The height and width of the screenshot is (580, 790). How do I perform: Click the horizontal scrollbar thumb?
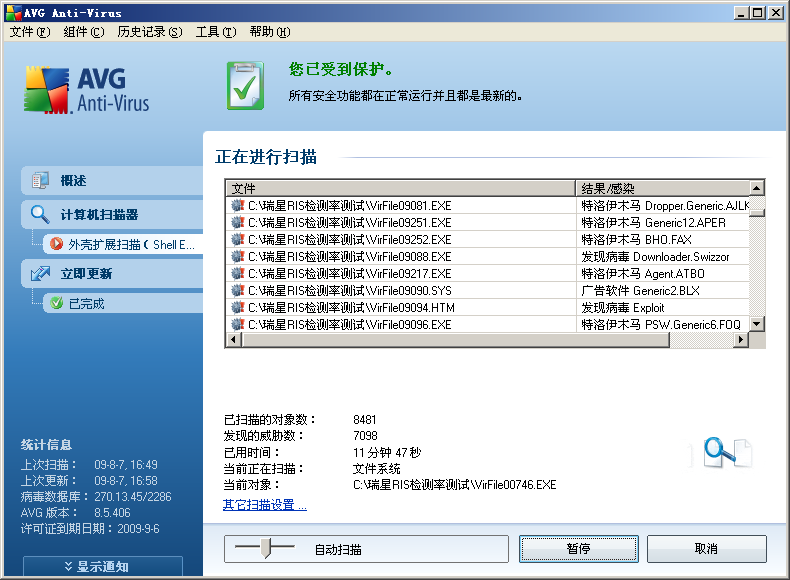[x=455, y=340]
